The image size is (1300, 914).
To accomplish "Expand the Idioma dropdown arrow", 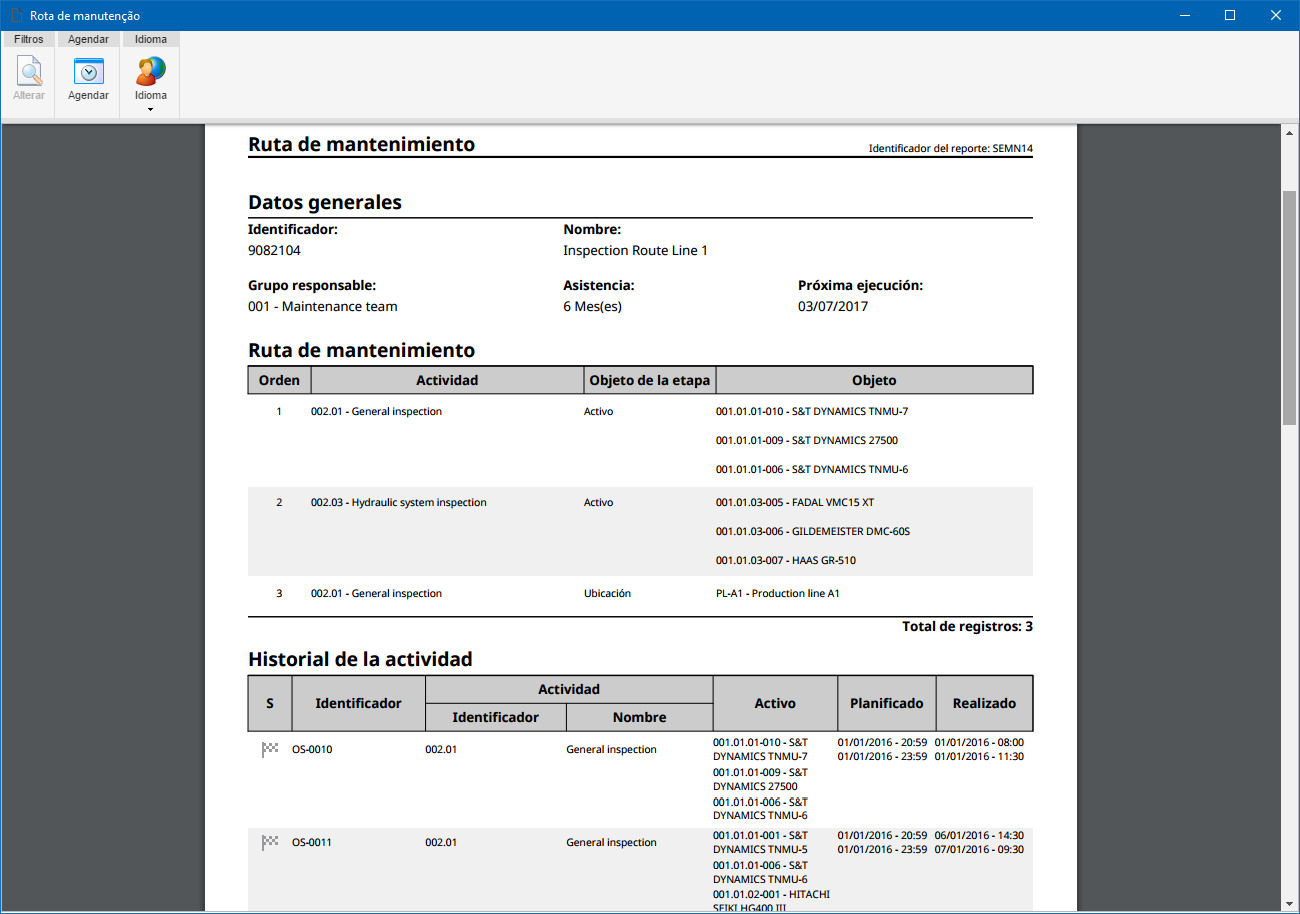I will (x=151, y=109).
